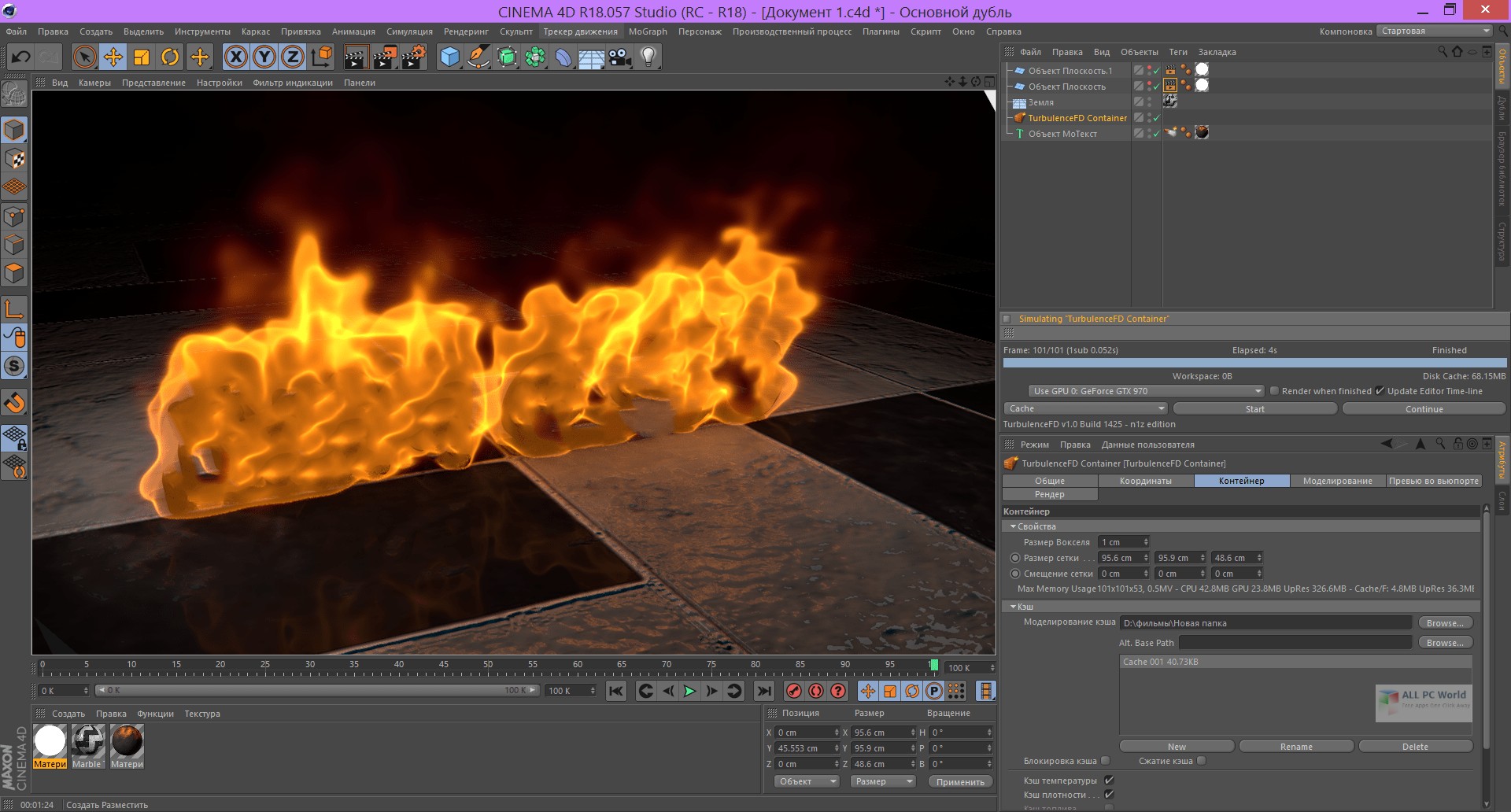Click the Camera object icon
This screenshot has height=812, width=1511.
(x=620, y=57)
